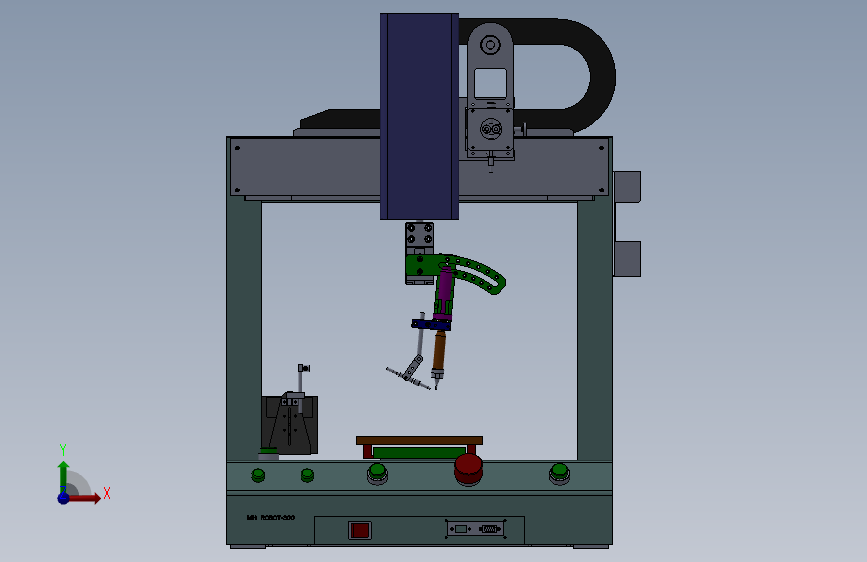Select the serial port connector plate
867x562 pixels.
click(476, 529)
